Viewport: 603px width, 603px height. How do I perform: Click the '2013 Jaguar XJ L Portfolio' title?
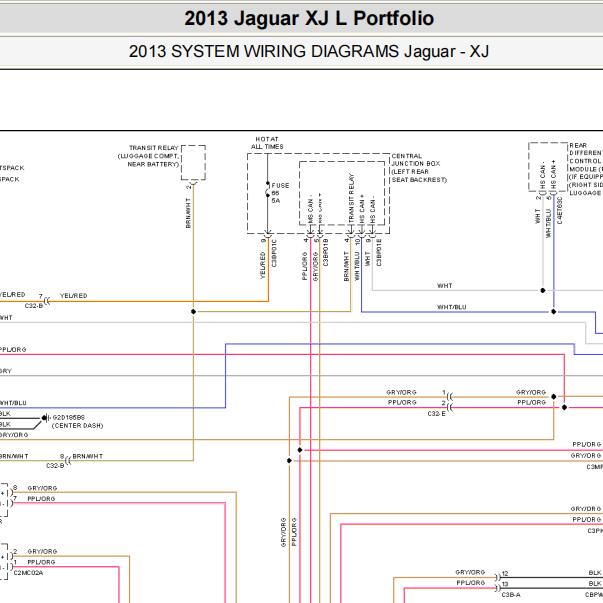coord(309,18)
